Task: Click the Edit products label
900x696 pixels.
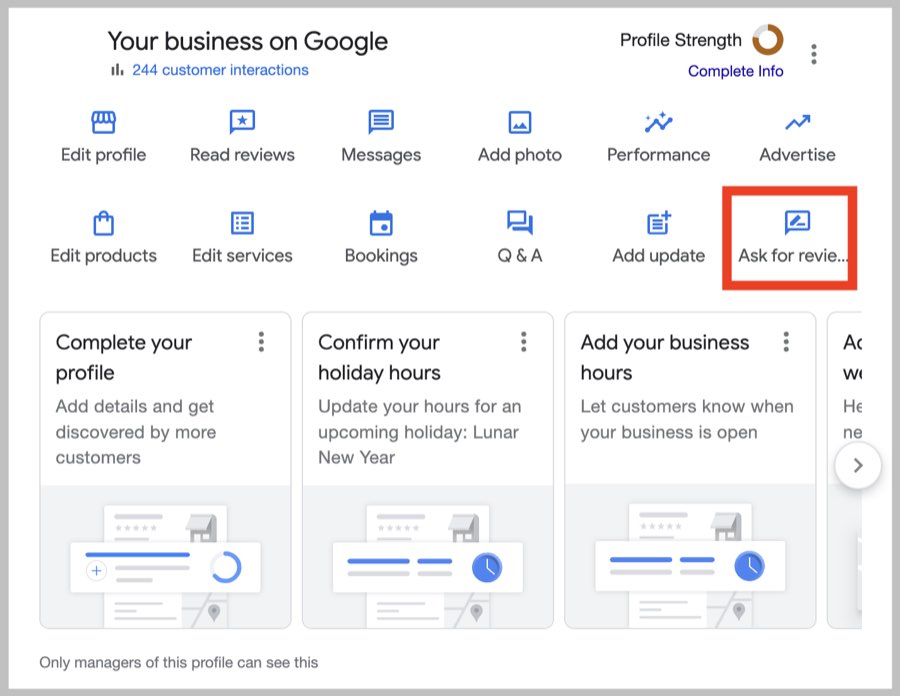Action: click(103, 256)
